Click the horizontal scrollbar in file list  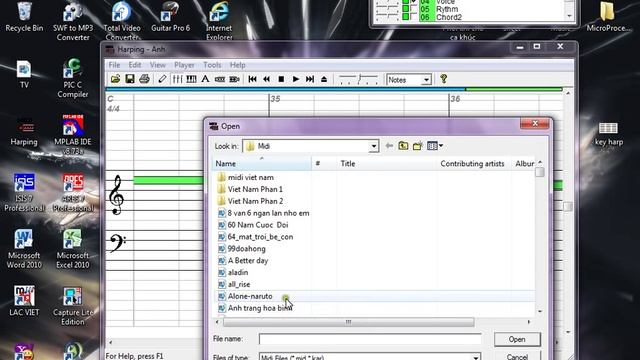tap(348, 322)
